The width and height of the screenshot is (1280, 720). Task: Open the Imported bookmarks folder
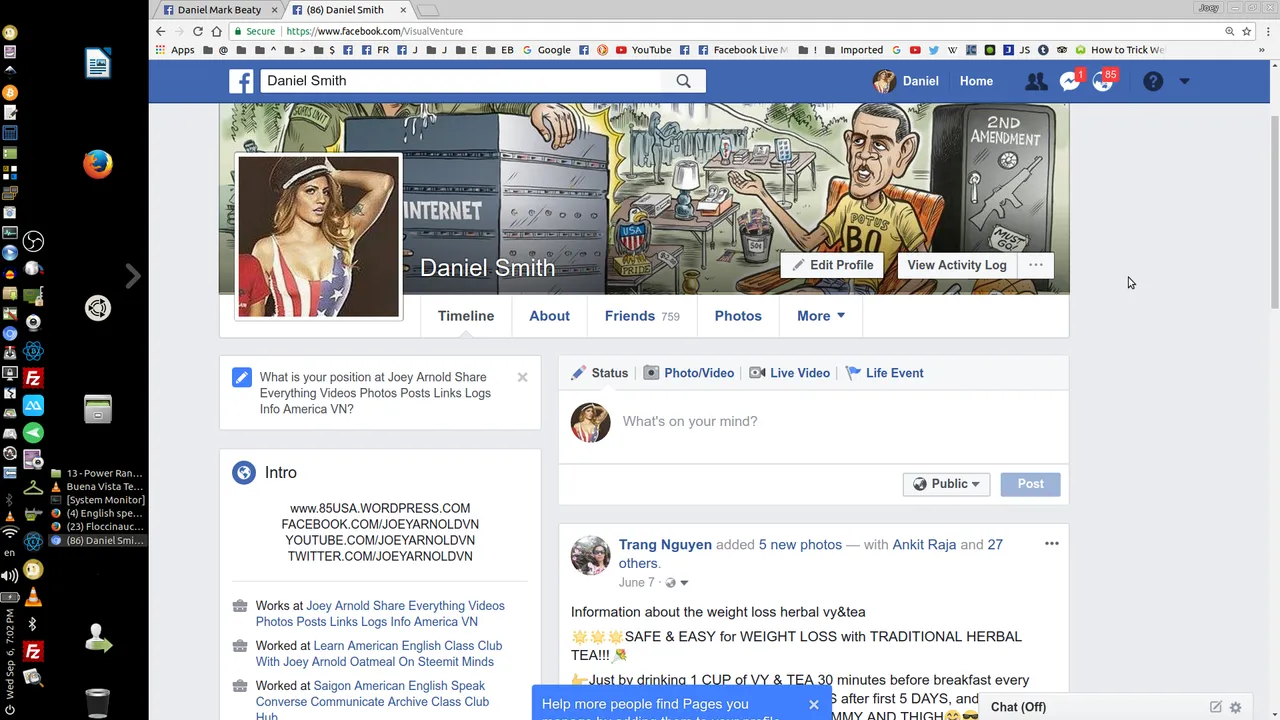(853, 50)
